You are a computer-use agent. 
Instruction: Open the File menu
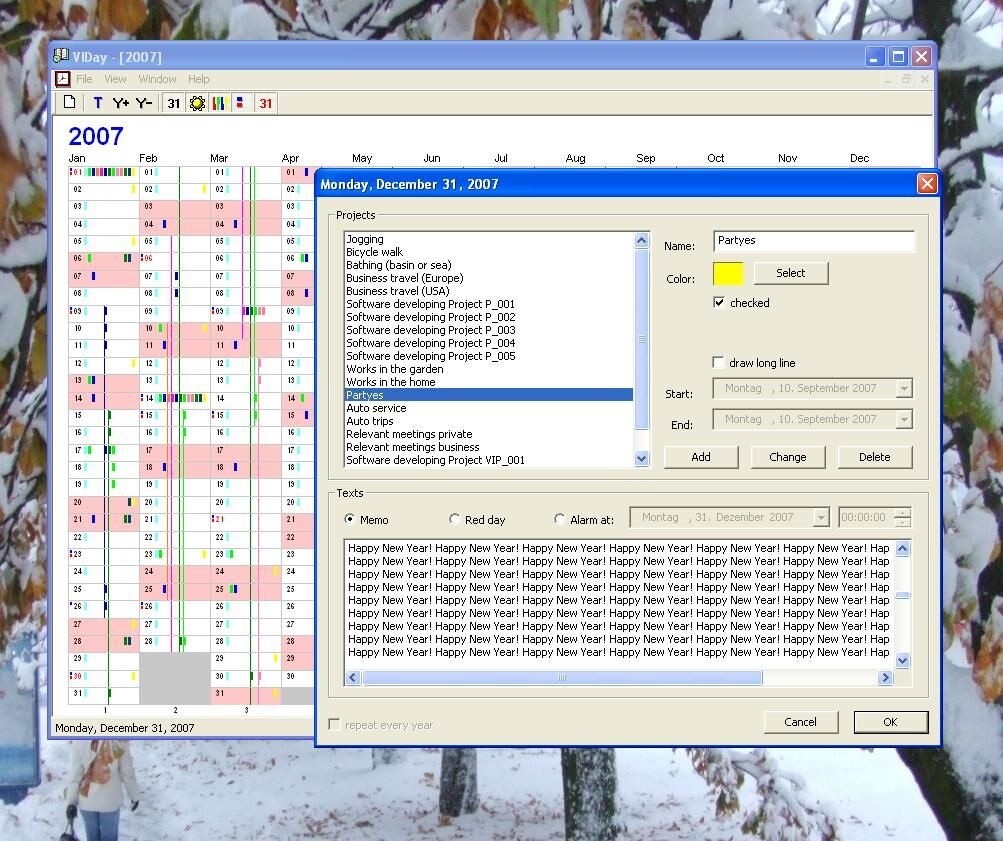point(84,79)
